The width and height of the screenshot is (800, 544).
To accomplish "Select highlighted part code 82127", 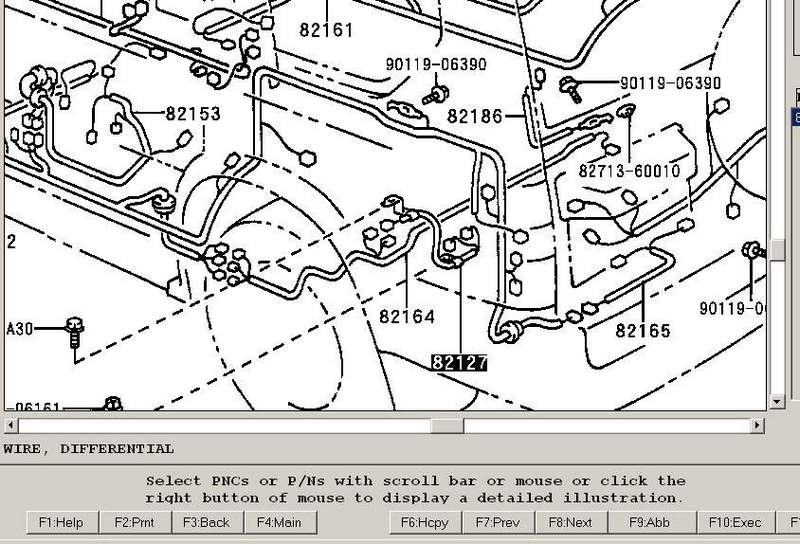I will tap(459, 362).
